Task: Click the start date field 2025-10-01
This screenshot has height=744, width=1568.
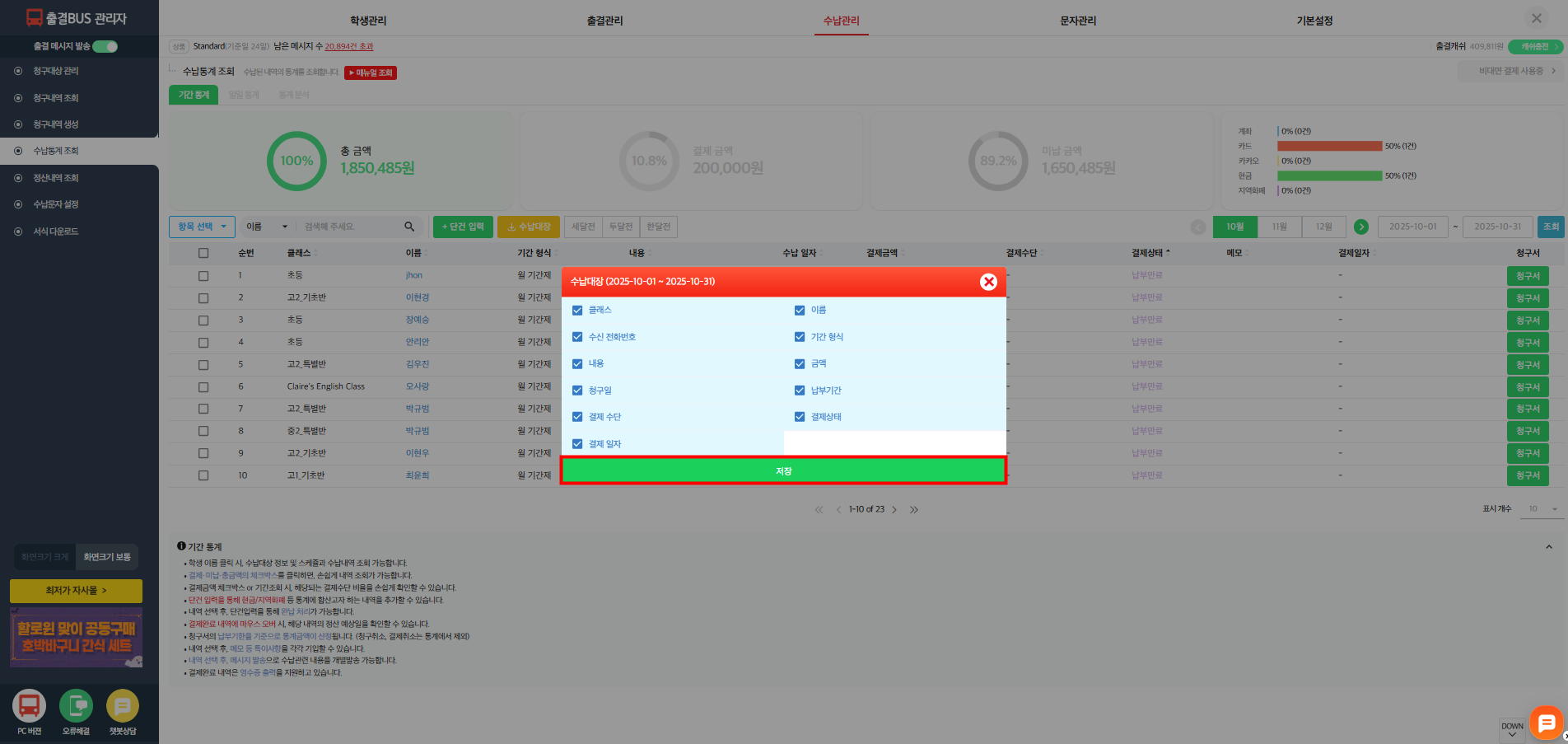Action: 1412,227
